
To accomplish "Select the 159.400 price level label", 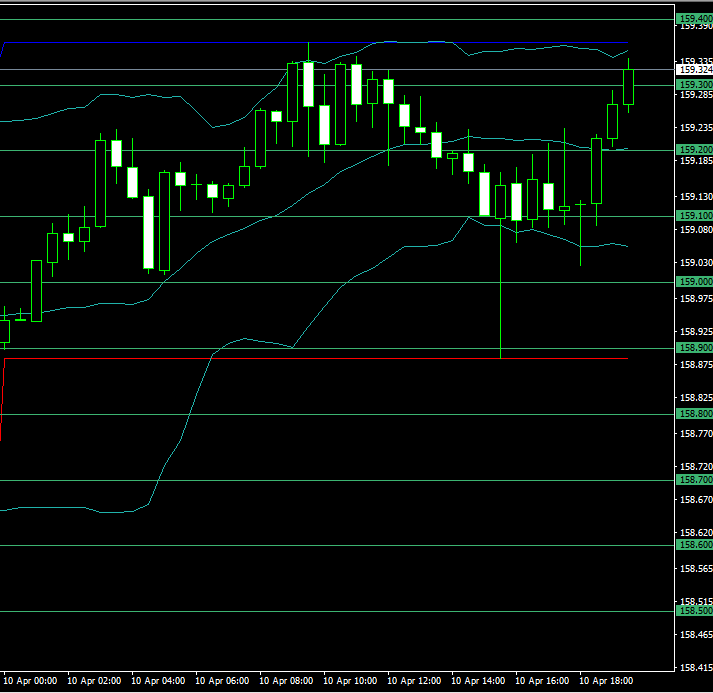I will (x=694, y=19).
